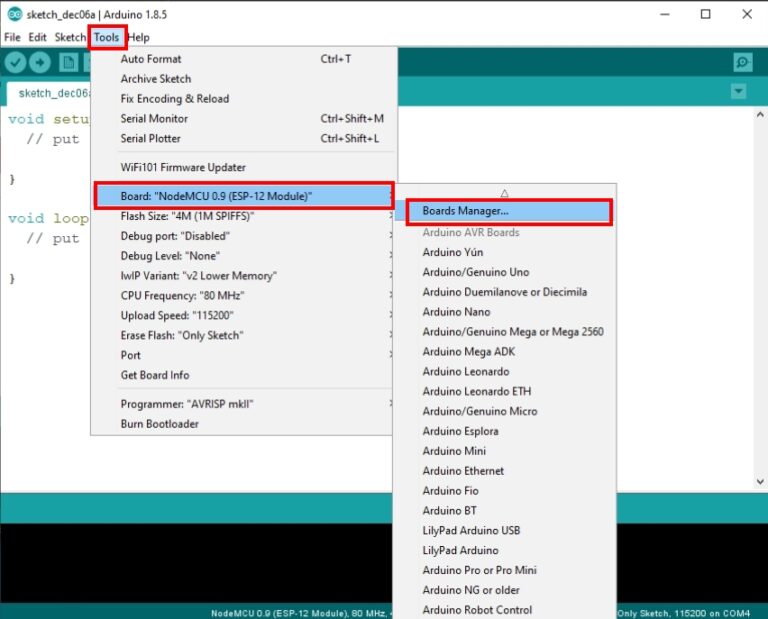Expand the Board NodeMCU 0.9 submenu
Screen dimensions: 768x619
[243, 196]
